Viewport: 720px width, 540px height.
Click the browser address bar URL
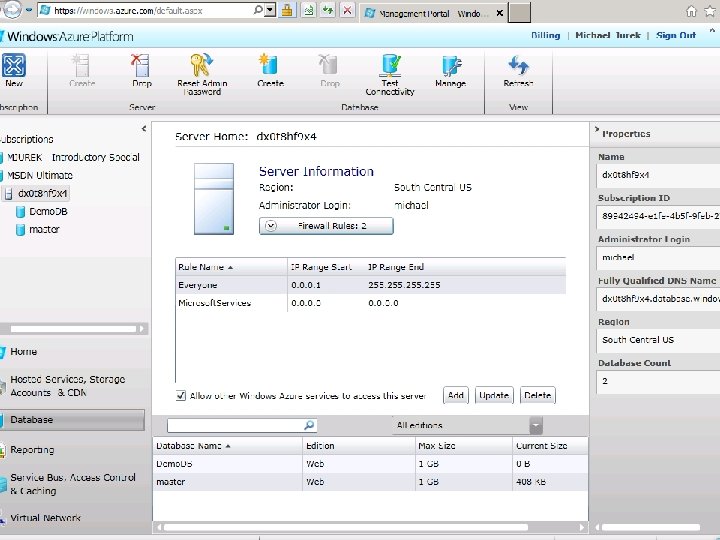128,11
